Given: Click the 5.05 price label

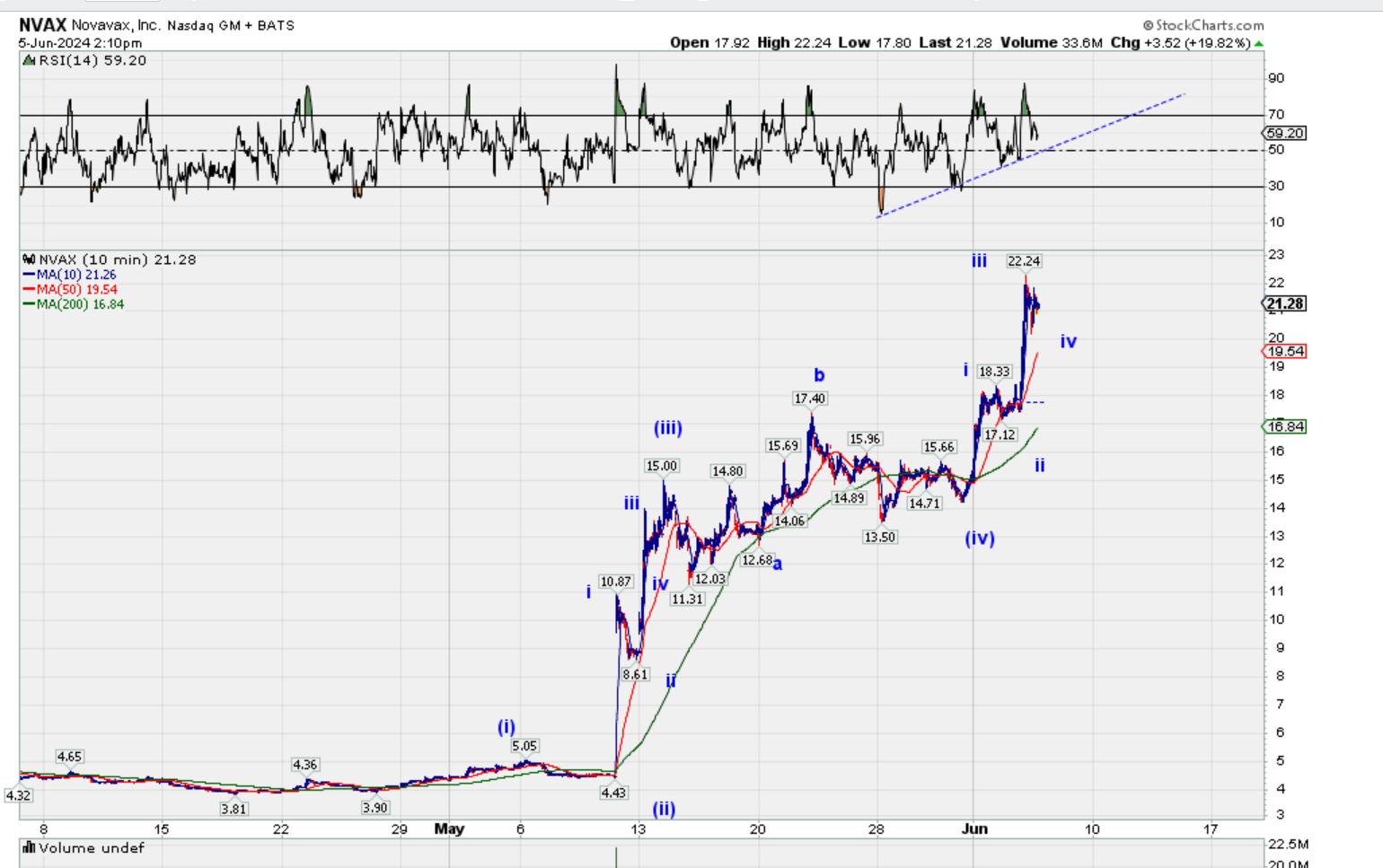Looking at the screenshot, I should 524,746.
